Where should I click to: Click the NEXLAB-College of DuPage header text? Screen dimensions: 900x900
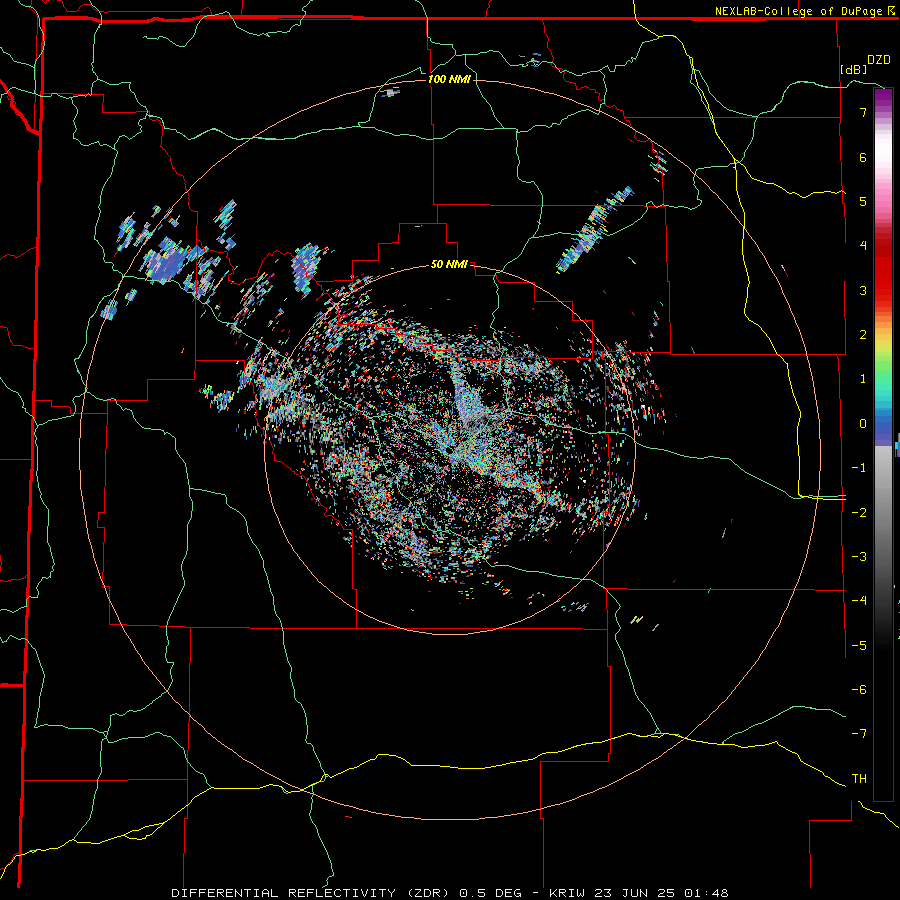click(x=799, y=11)
